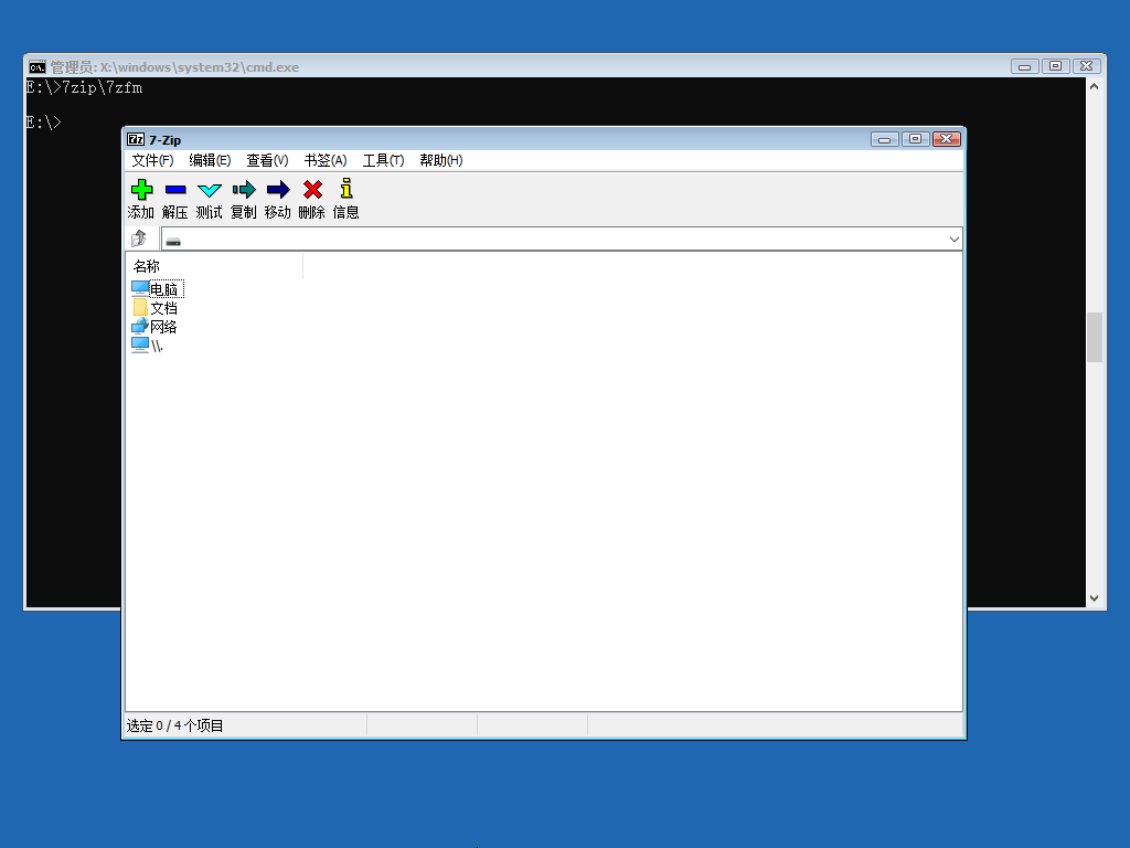This screenshot has width=1130, height=848.
Task: Click the cmd line 7zip\7zfm text
Action: point(102,88)
